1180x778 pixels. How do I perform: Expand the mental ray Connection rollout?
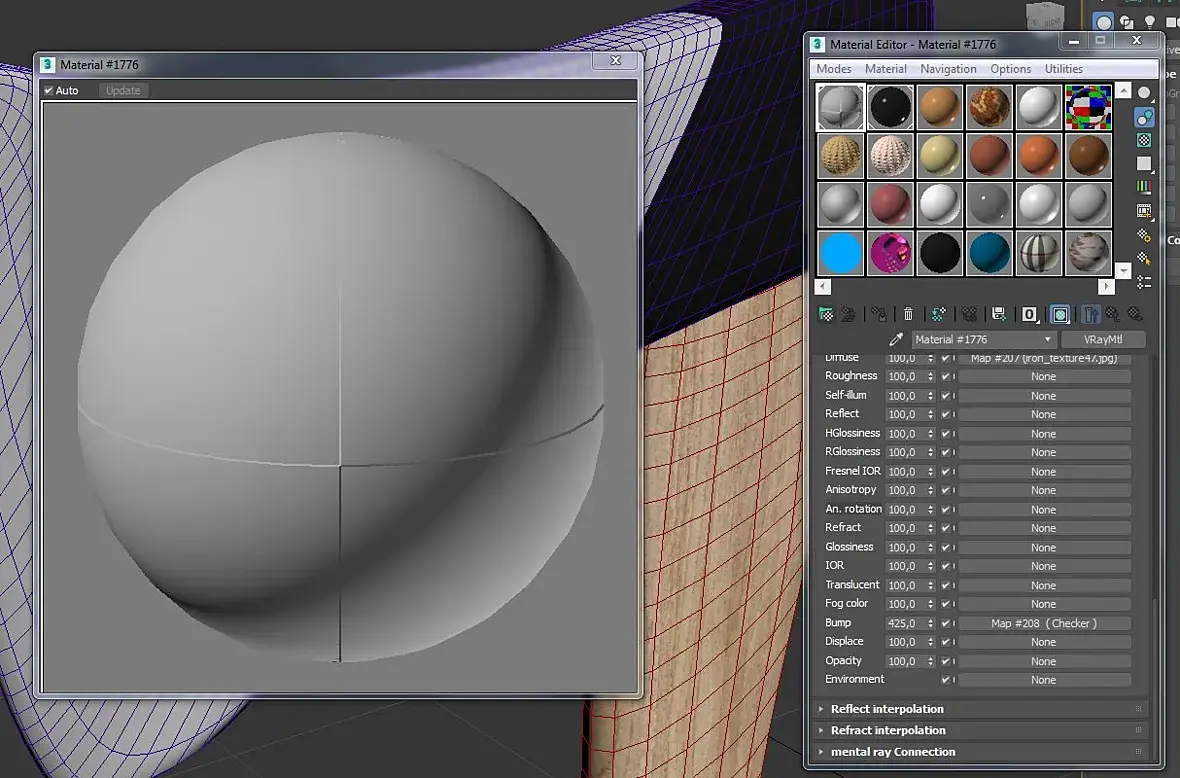click(x=892, y=752)
